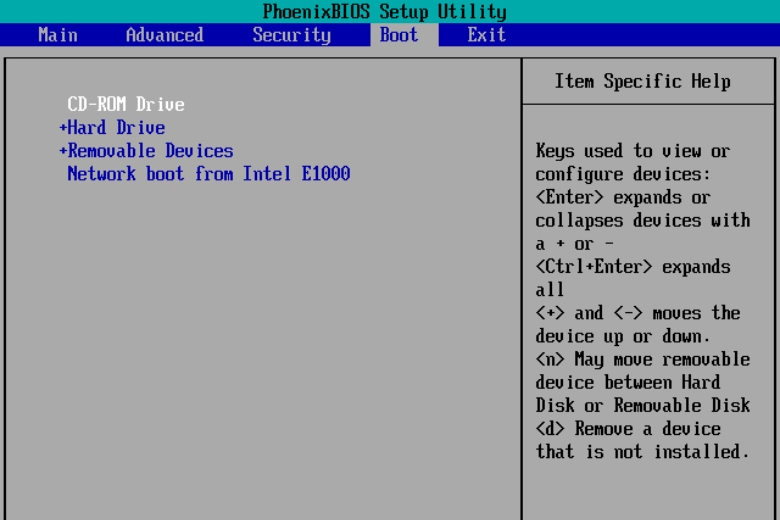Viewport: 780px width, 520px height.
Task: Click 'that is not installed.' help text
Action: (x=642, y=452)
